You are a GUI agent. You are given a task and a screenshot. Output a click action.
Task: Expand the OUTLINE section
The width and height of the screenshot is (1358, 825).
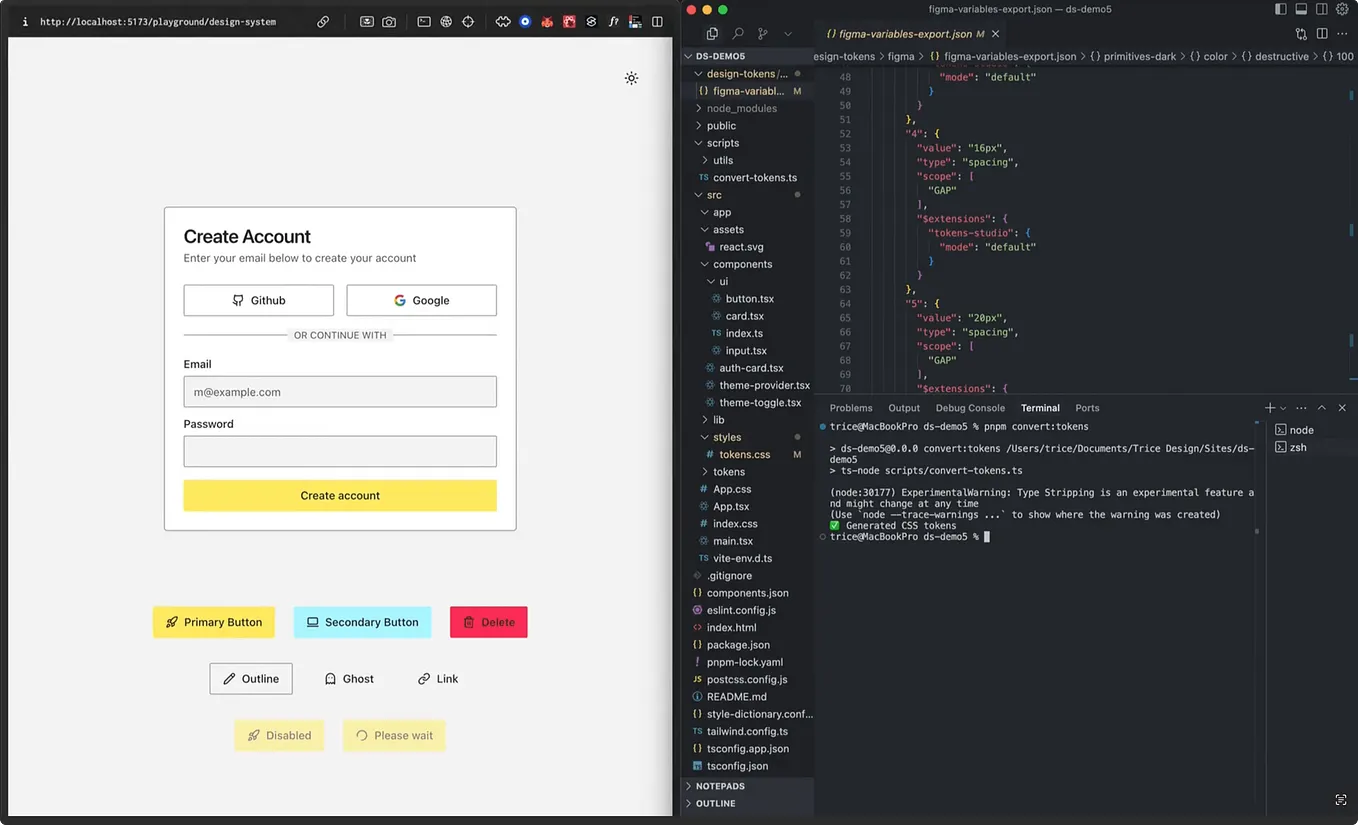[x=747, y=803]
